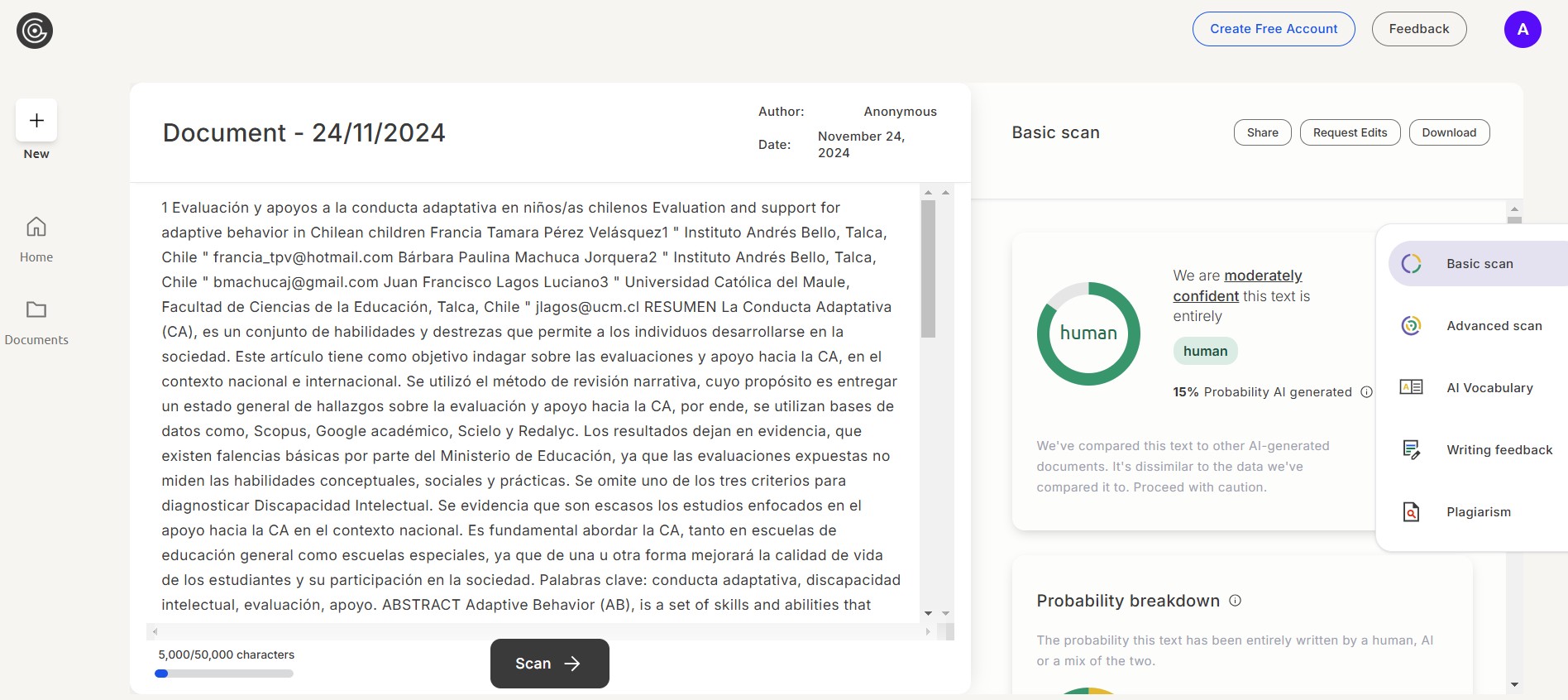
Task: Click the November 24, 2024 date value
Action: [861, 145]
